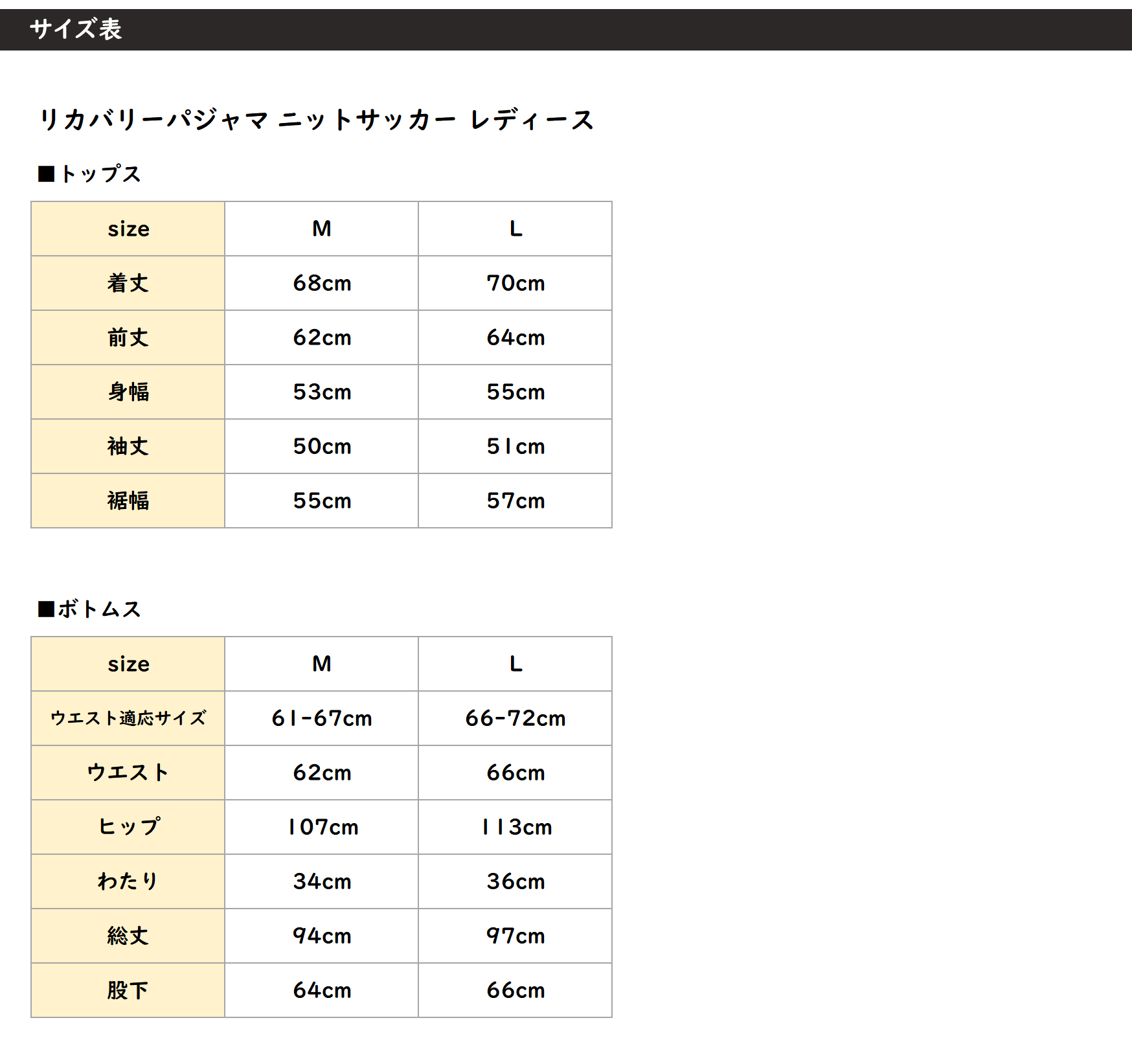Click the 66cm value in ウエスト row
The image size is (1132, 1064).
[x=515, y=773]
